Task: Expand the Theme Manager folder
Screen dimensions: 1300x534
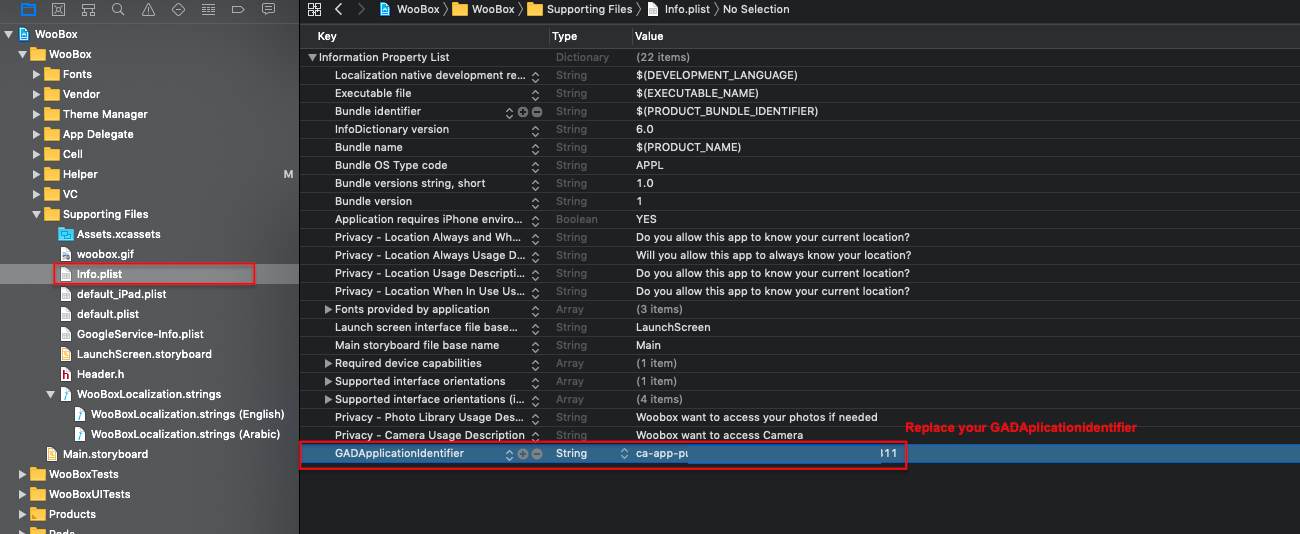Action: click(x=37, y=114)
